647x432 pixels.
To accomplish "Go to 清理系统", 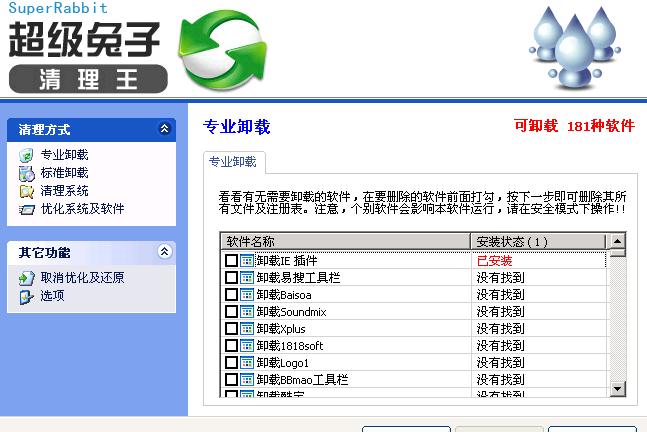I will pos(64,191).
